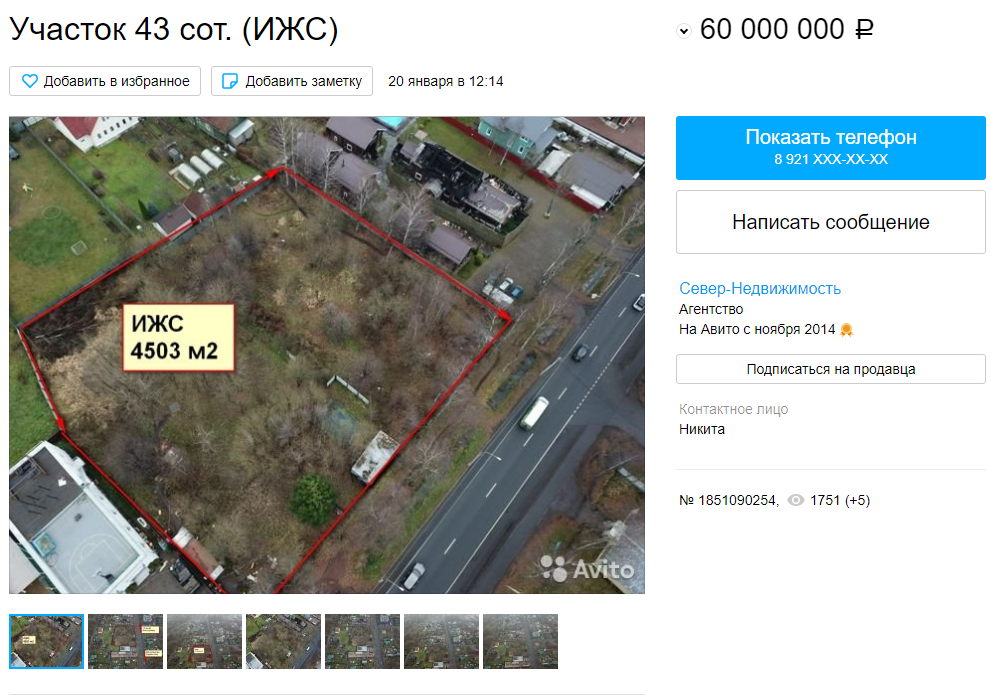991x700 pixels.
Task: Expand the price dropdown chevron
Action: [x=684, y=30]
